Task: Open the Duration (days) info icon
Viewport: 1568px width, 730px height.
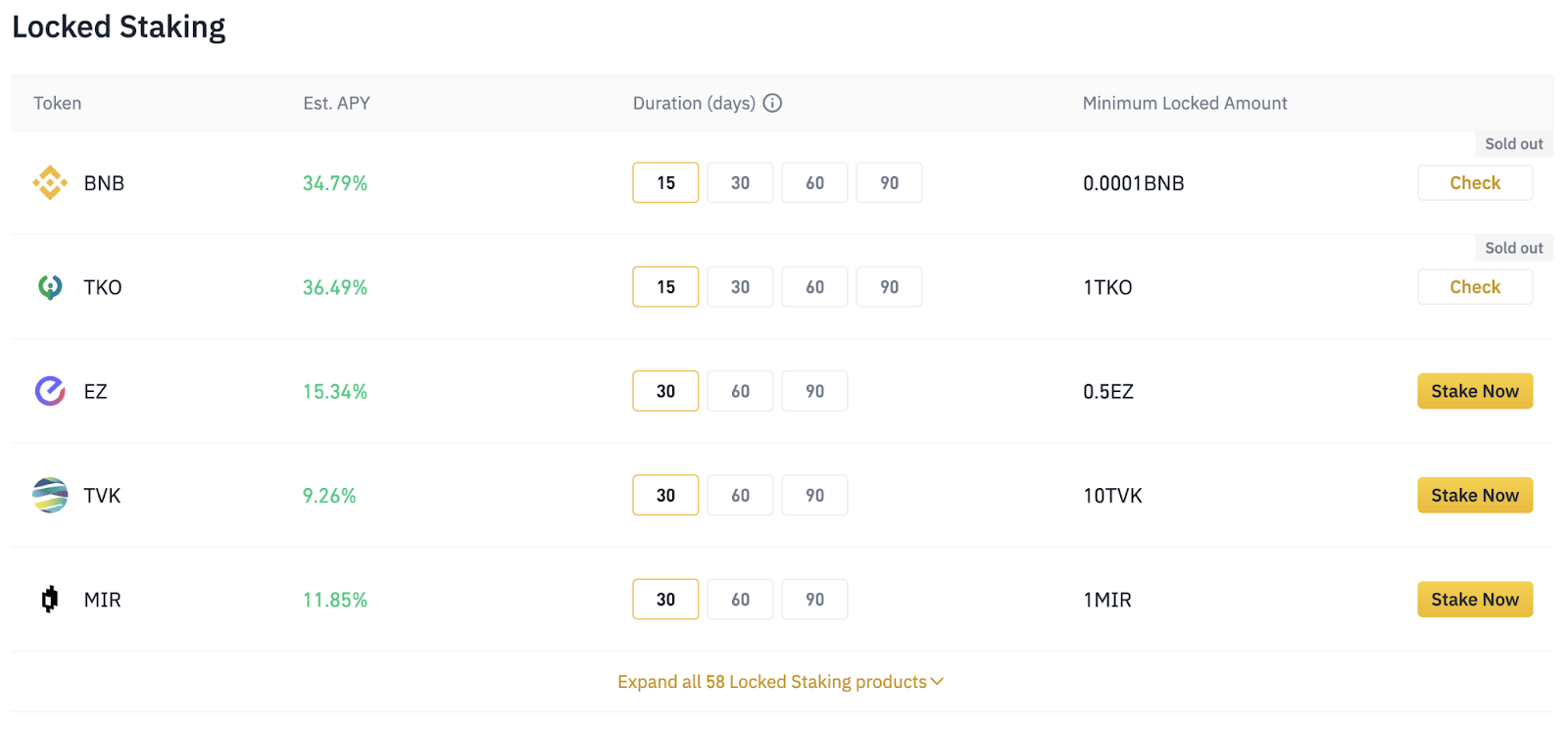Action: click(x=772, y=103)
